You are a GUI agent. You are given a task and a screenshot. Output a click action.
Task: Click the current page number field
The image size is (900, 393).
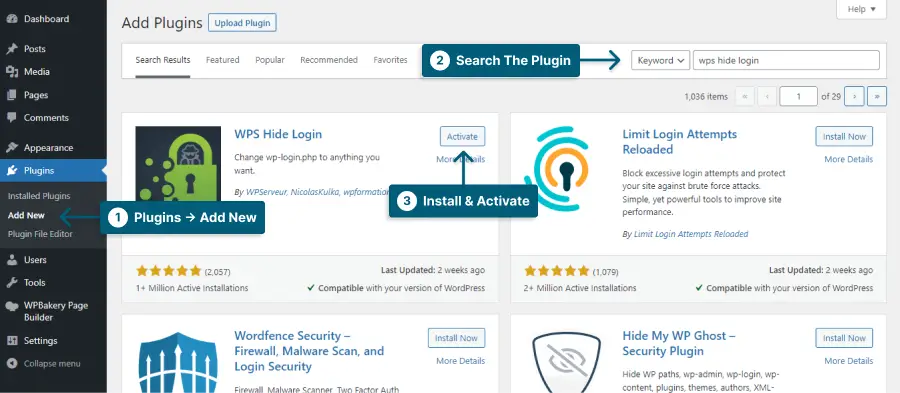798,96
